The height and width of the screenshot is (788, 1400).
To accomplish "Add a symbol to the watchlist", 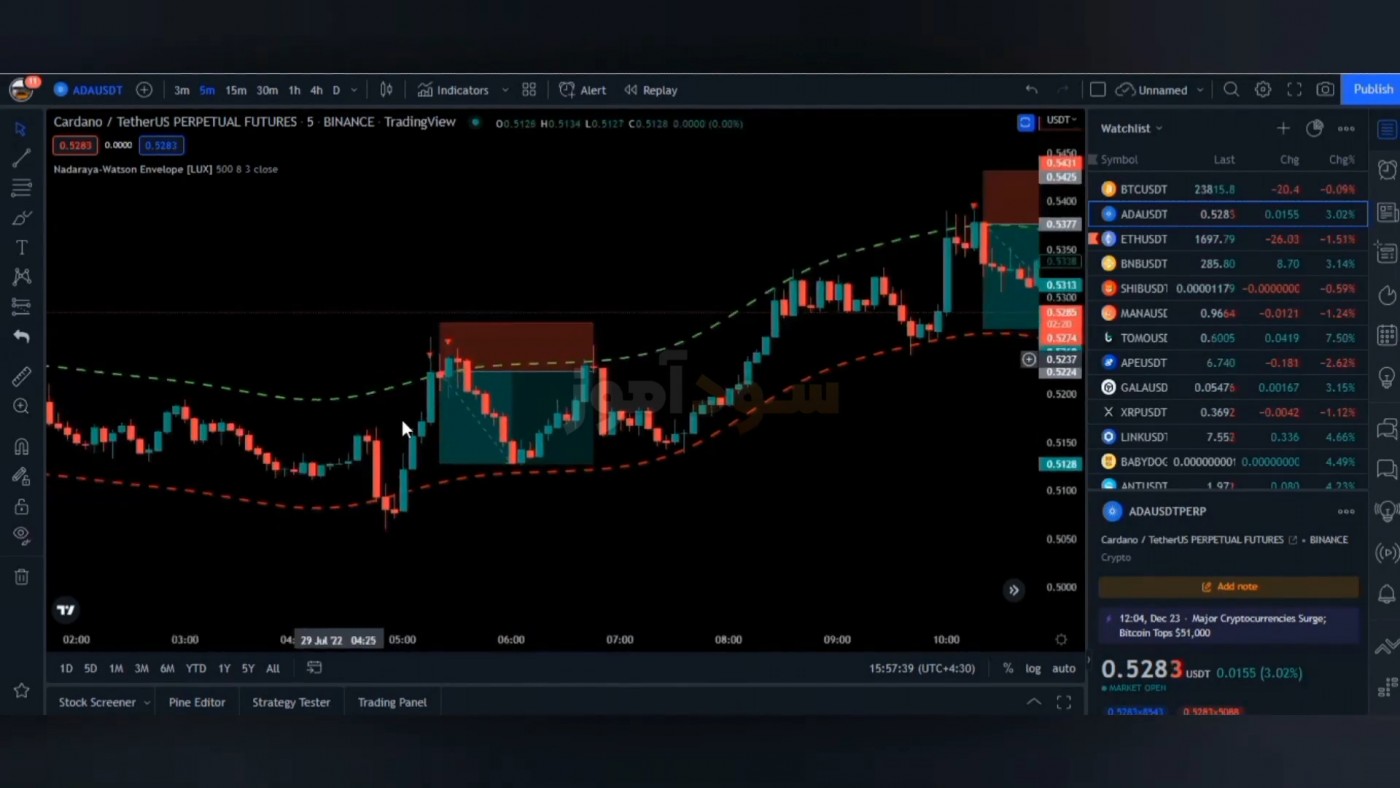I will (1283, 128).
